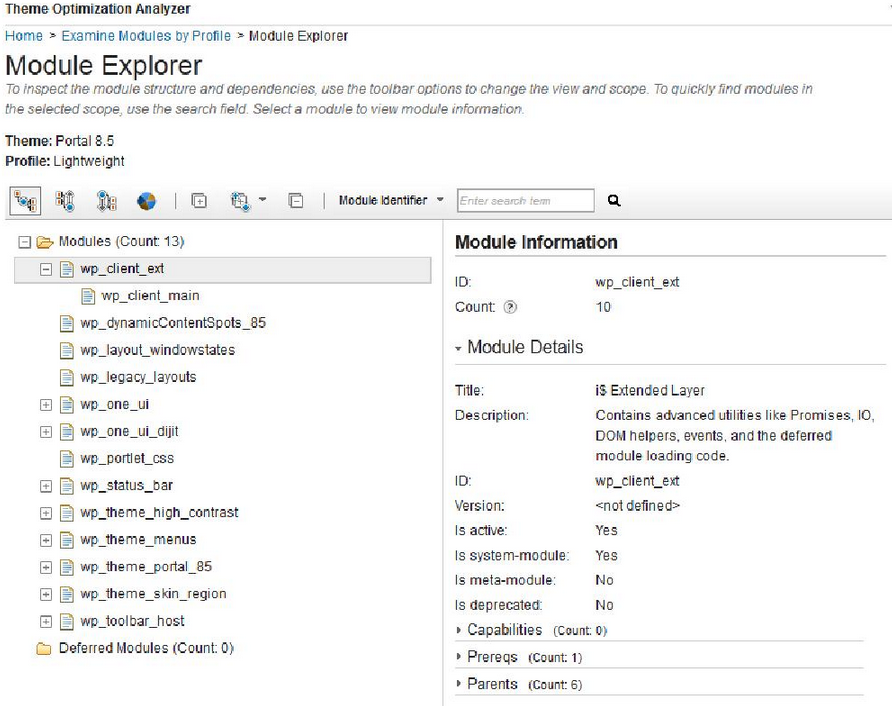Screen dimensions: 892x706
Task: Click the help icon next to Count
Action: click(510, 307)
